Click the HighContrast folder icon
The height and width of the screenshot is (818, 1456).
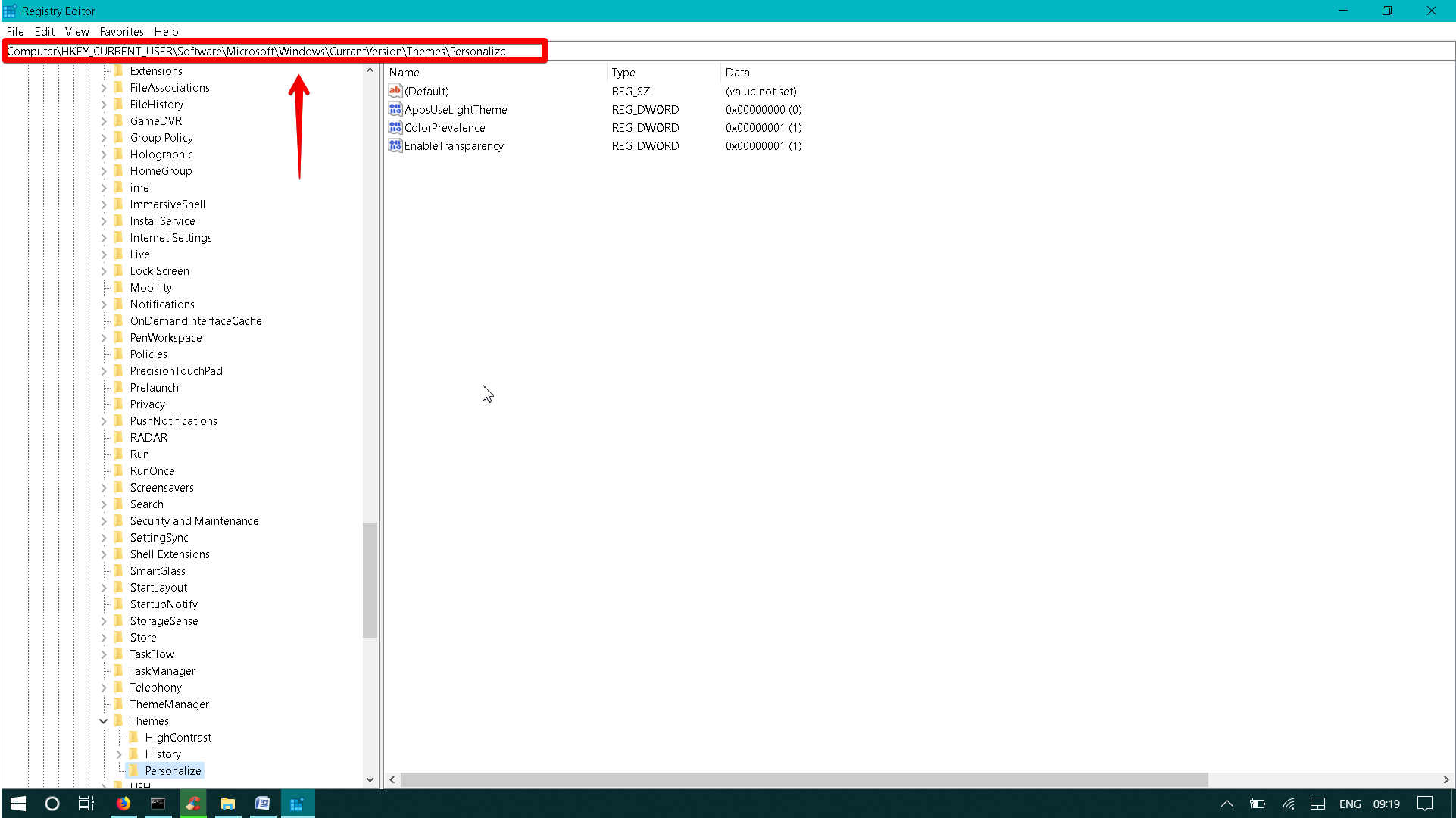pos(134,737)
